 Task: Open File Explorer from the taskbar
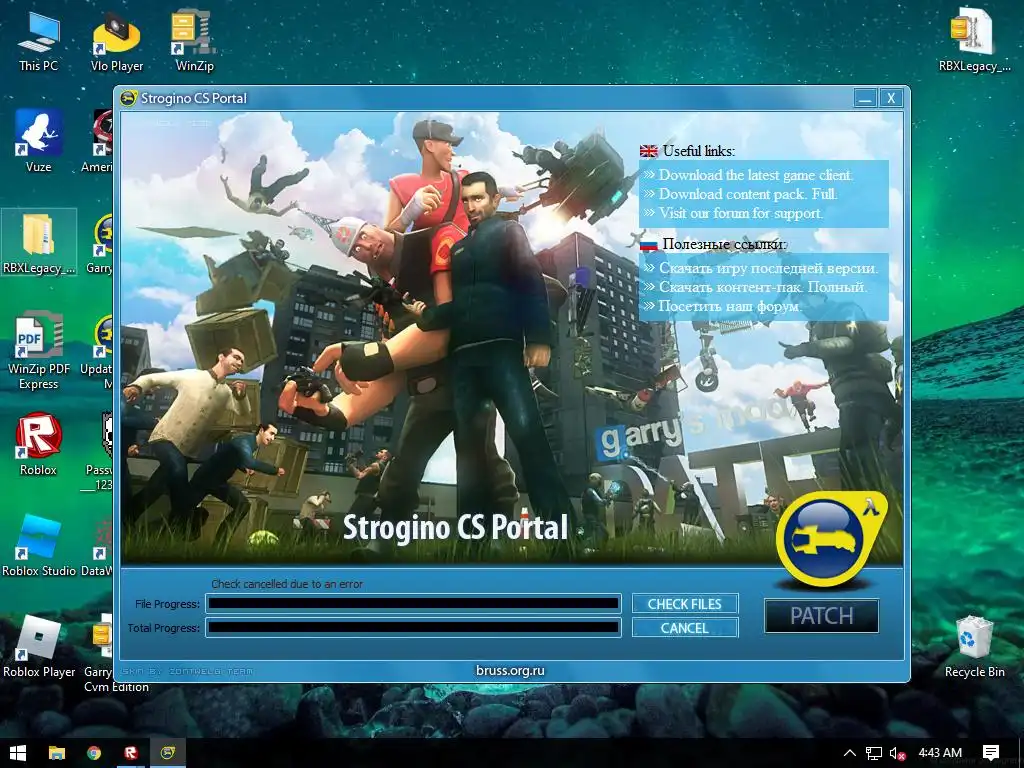point(57,753)
